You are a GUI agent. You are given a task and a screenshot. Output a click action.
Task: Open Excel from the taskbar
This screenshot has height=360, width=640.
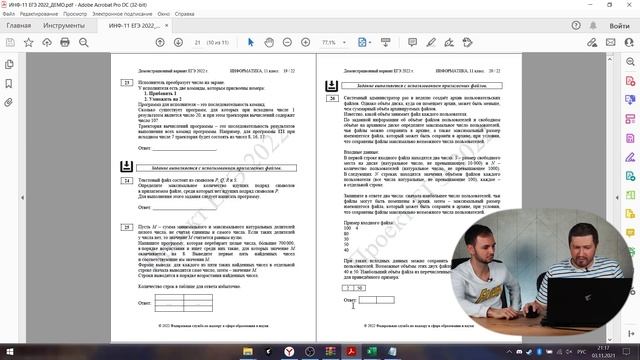(x=372, y=351)
